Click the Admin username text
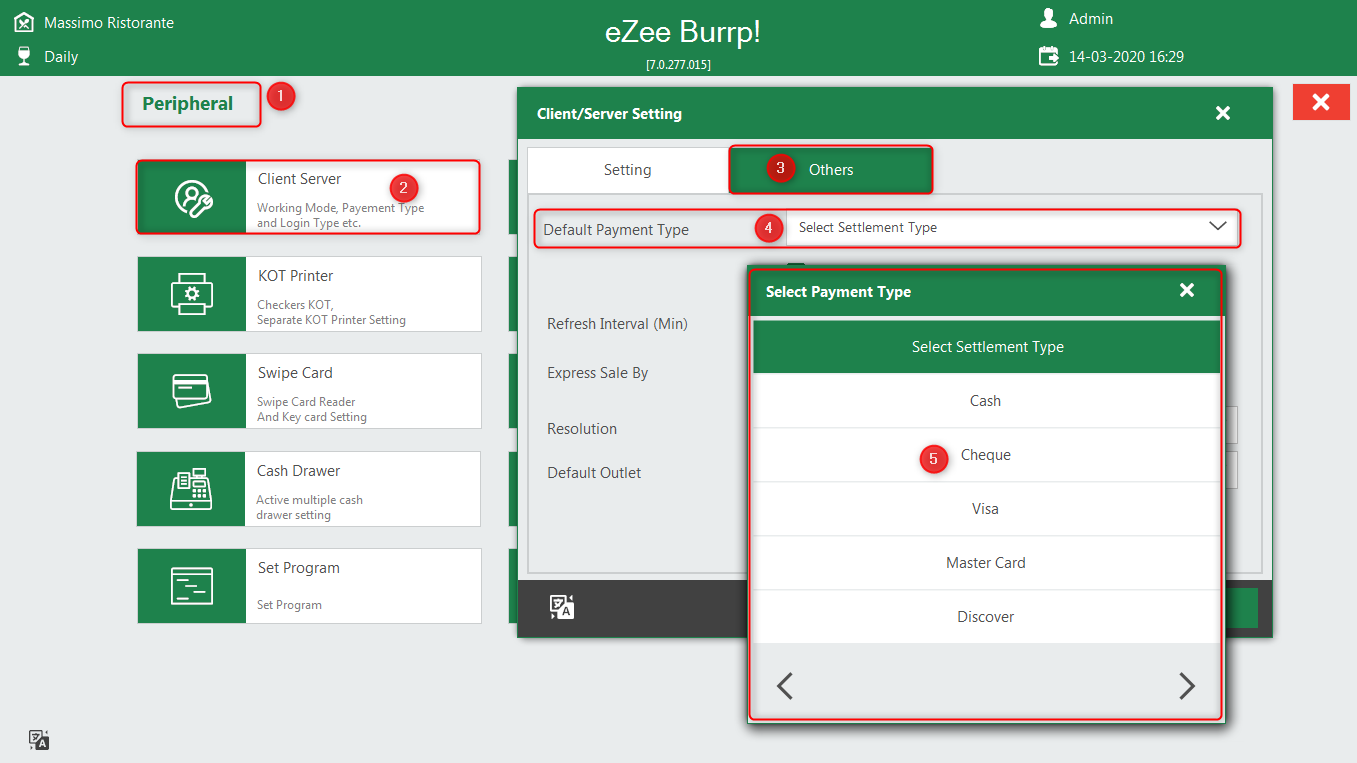1357x763 pixels. tap(1091, 19)
